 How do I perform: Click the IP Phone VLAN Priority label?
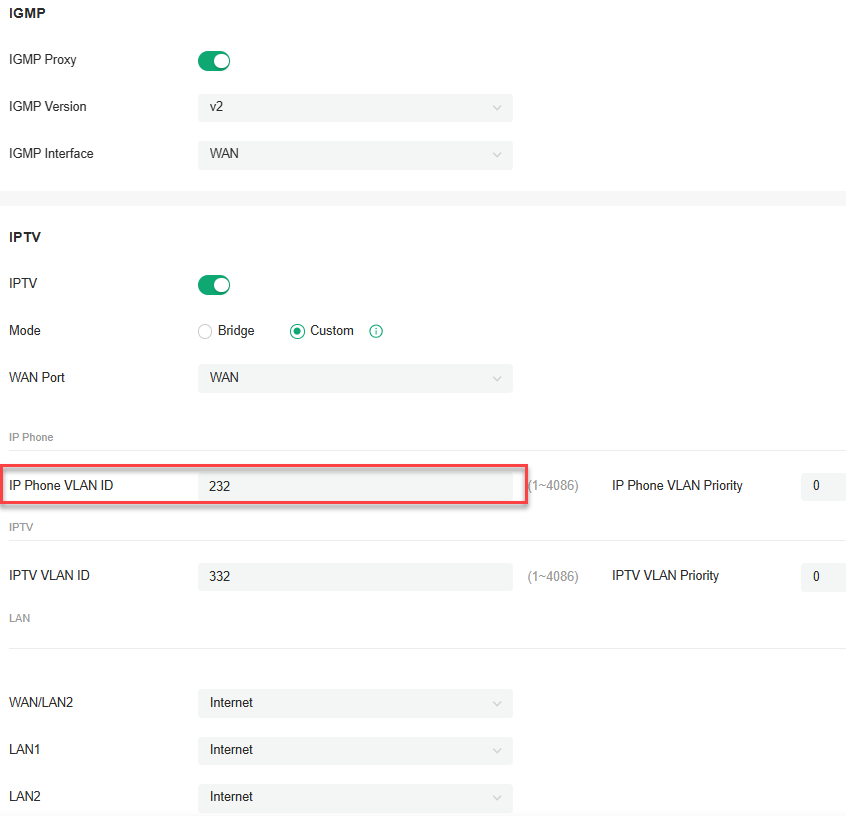[677, 486]
